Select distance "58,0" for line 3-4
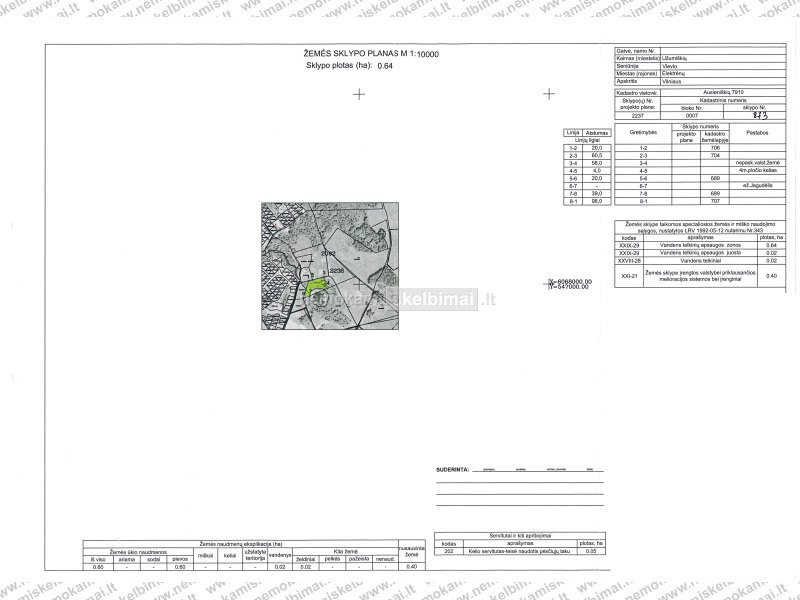This screenshot has width=800, height=600. pyautogui.click(x=597, y=163)
